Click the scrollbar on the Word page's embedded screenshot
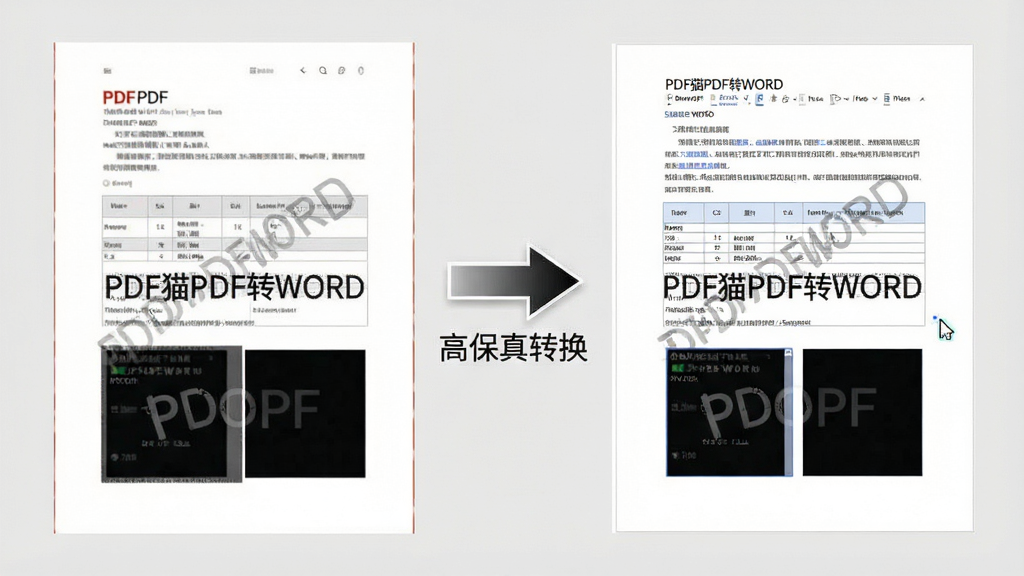Screen dimensions: 1024x576 point(789,412)
